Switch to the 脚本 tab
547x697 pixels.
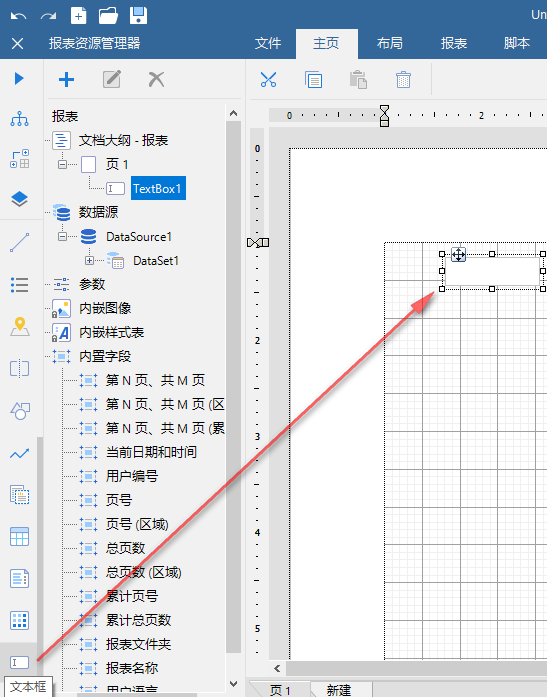[517, 43]
